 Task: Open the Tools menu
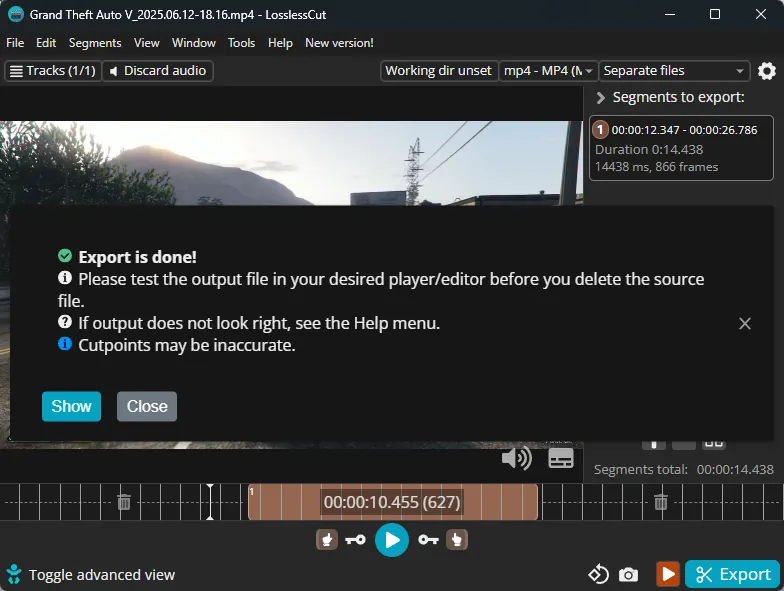(241, 43)
